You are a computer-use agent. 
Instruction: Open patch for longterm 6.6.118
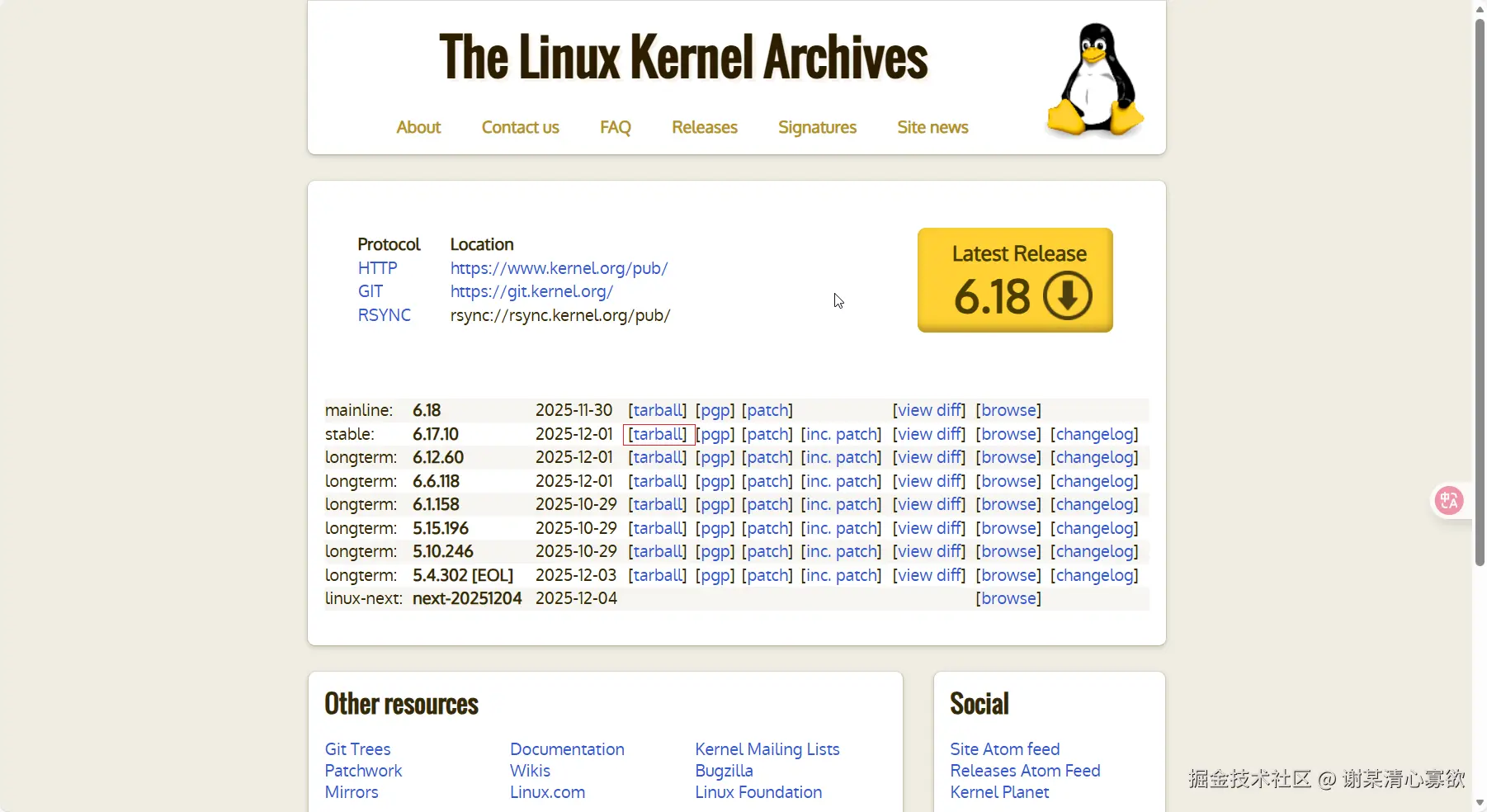point(767,481)
